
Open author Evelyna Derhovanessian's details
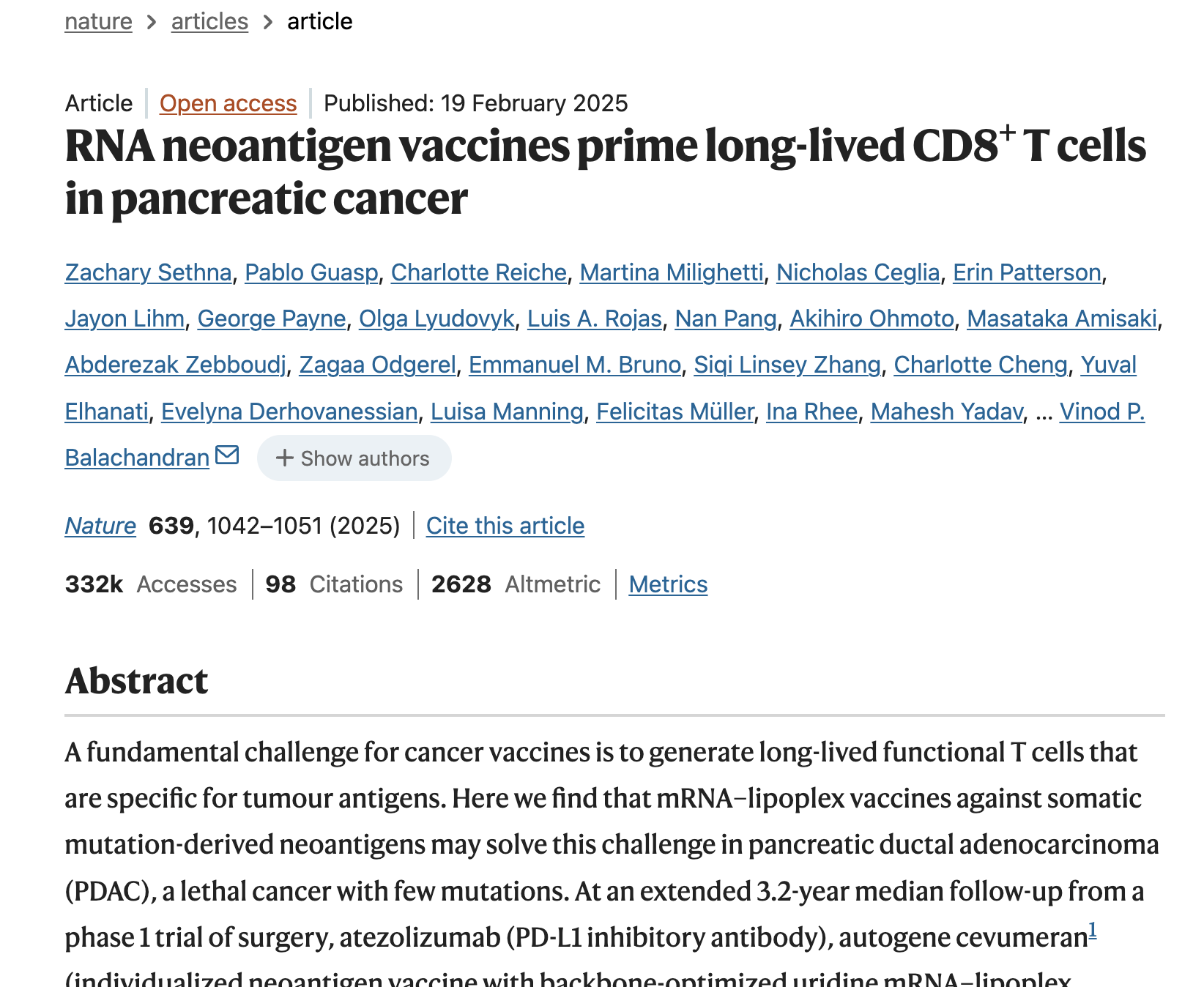coord(289,411)
